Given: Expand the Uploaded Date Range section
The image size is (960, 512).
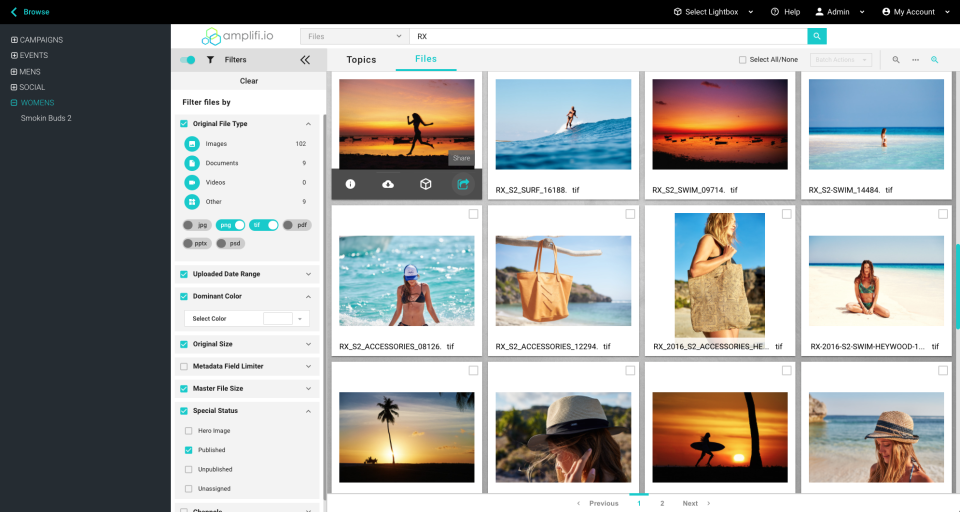Looking at the screenshot, I should 308,274.
